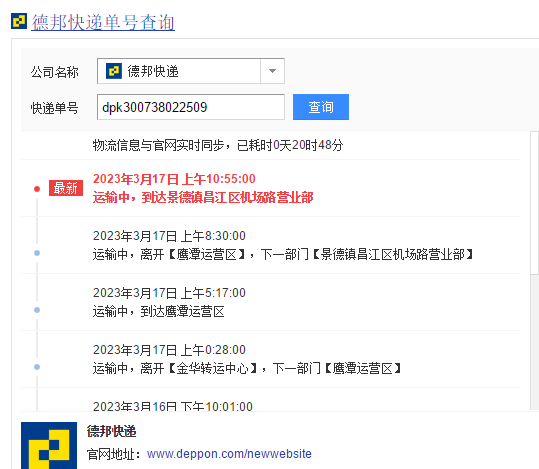Select the 2023年3月17日 上午8:30:00 timestamp

click(x=169, y=236)
